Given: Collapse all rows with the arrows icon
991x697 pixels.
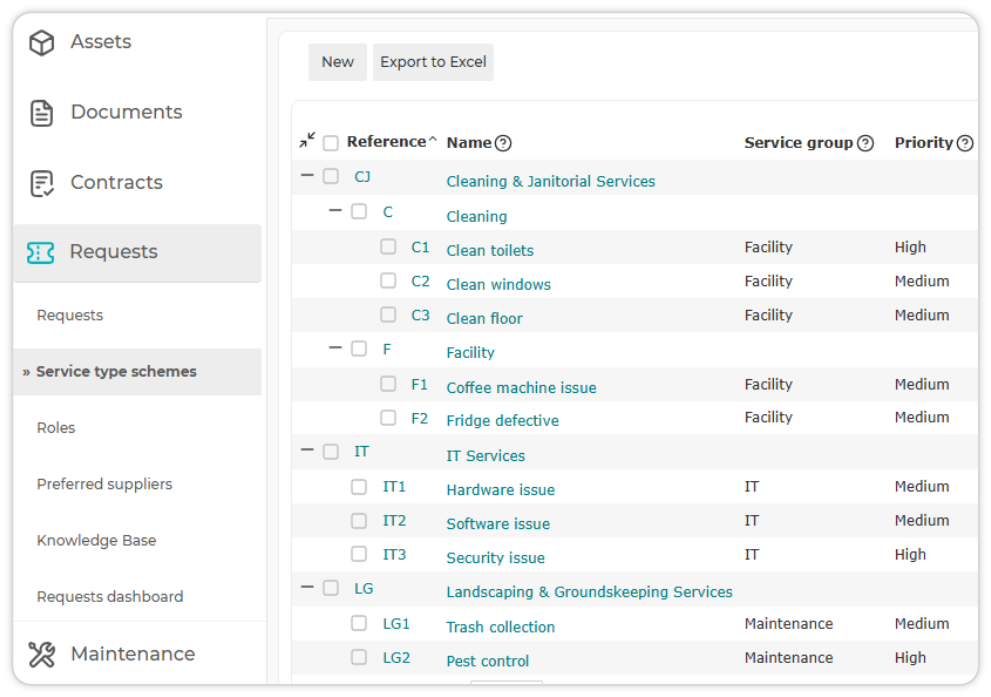Looking at the screenshot, I should click(307, 140).
